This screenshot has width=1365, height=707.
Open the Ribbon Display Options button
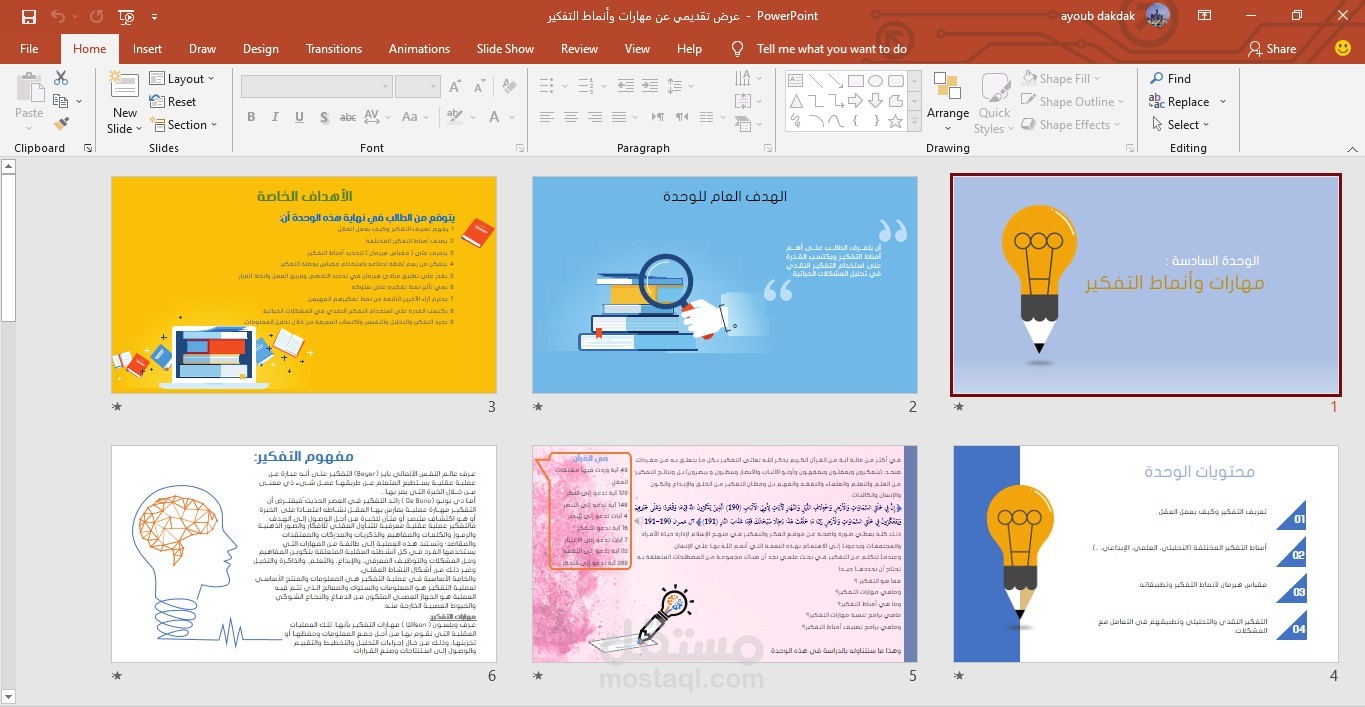1204,16
